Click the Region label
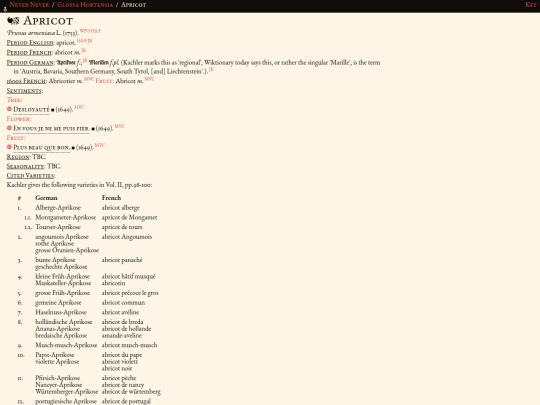 [x=18, y=157]
